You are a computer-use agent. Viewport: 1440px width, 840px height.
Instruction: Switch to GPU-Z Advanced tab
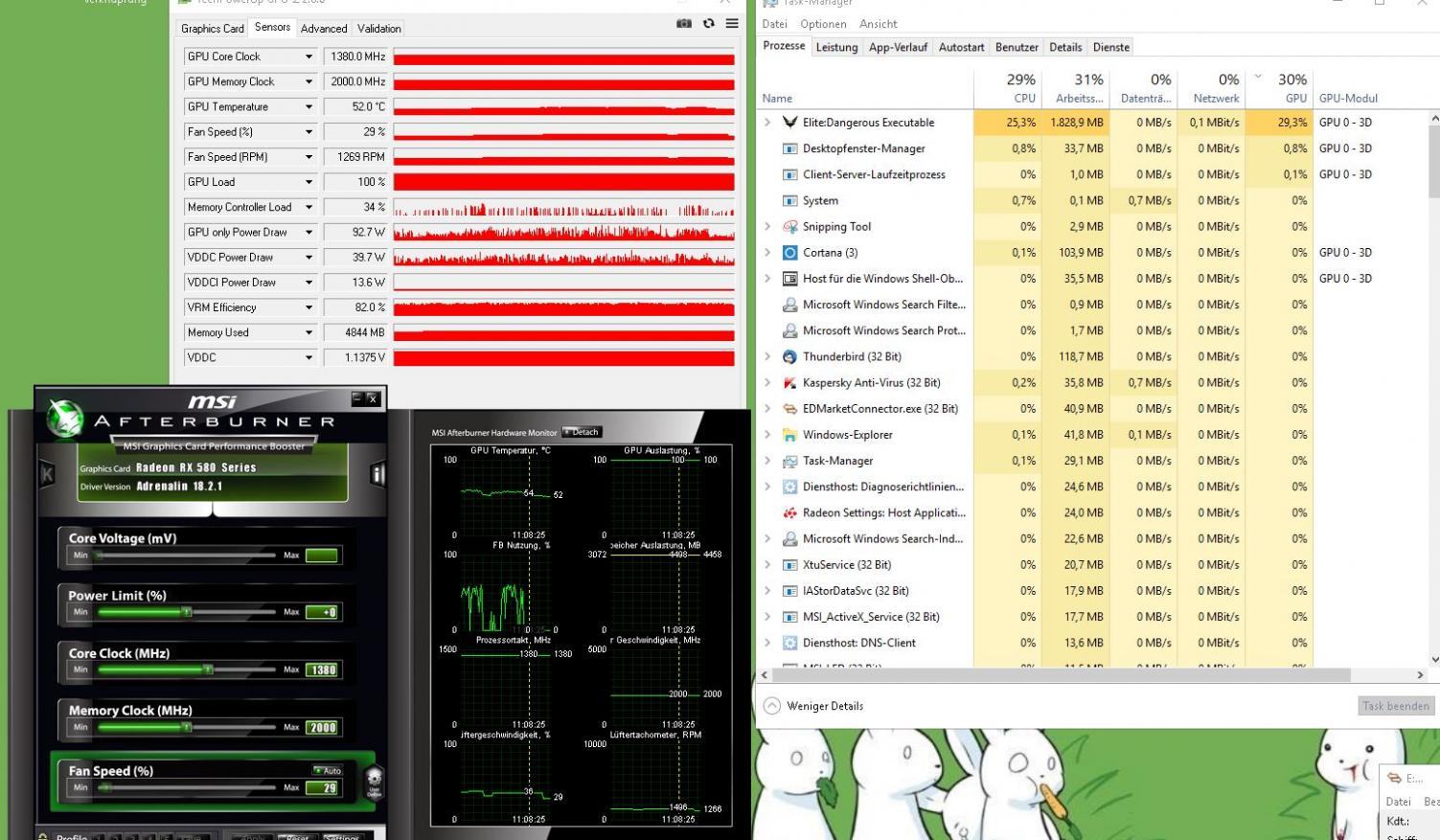324,29
